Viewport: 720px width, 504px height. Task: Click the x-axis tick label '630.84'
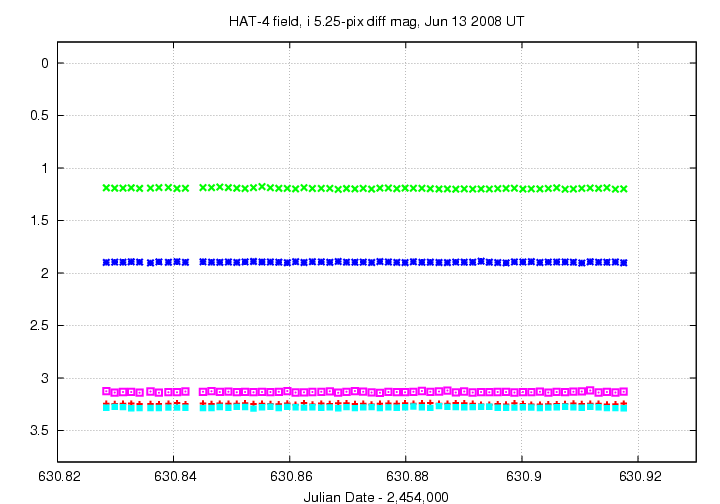(175, 476)
